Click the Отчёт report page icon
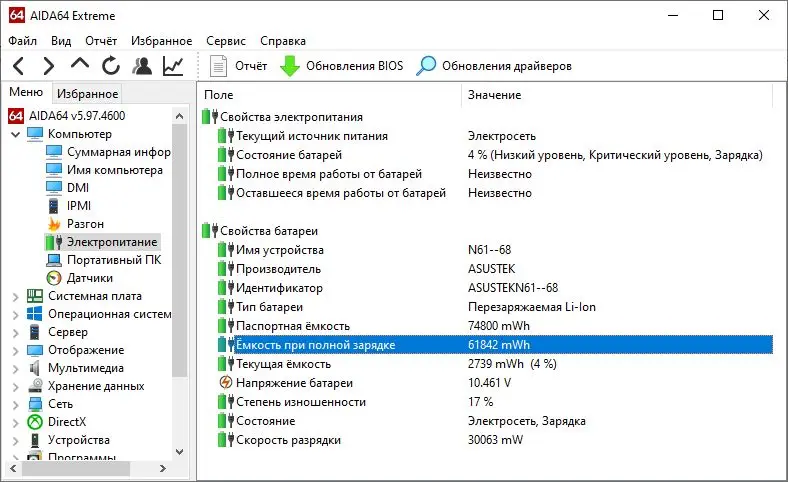This screenshot has width=788, height=482. pyautogui.click(x=218, y=66)
